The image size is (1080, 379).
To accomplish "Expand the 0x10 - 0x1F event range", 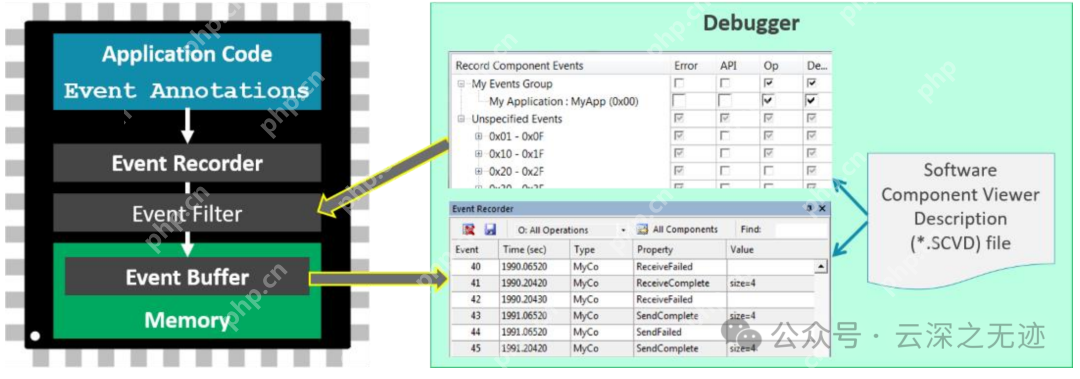I will click(479, 154).
